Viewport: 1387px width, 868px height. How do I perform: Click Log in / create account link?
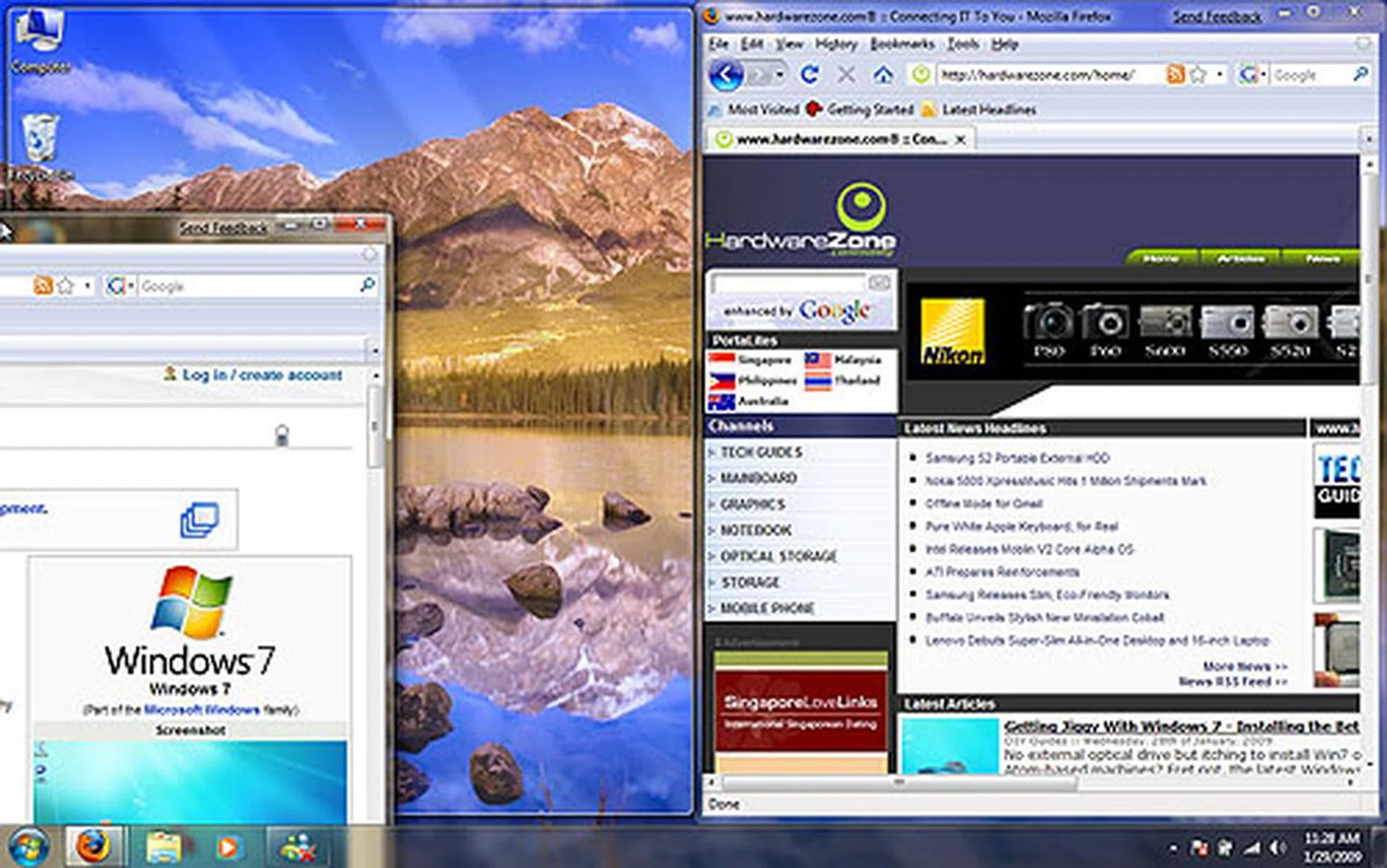click(262, 375)
